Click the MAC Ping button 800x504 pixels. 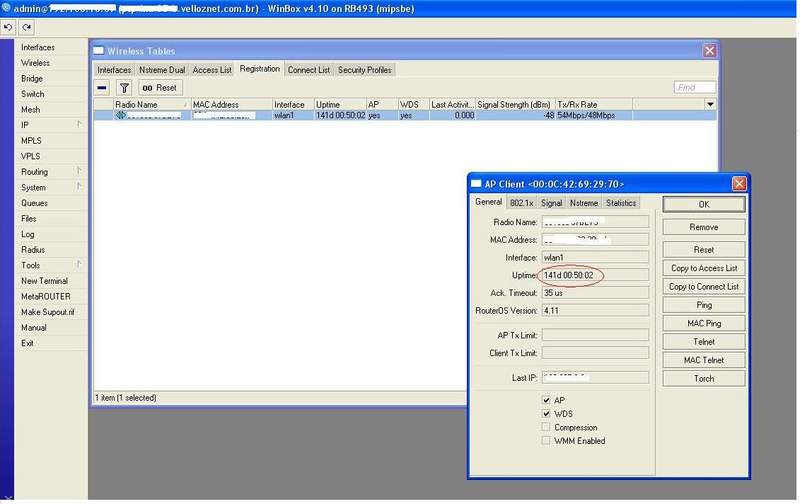pos(704,323)
